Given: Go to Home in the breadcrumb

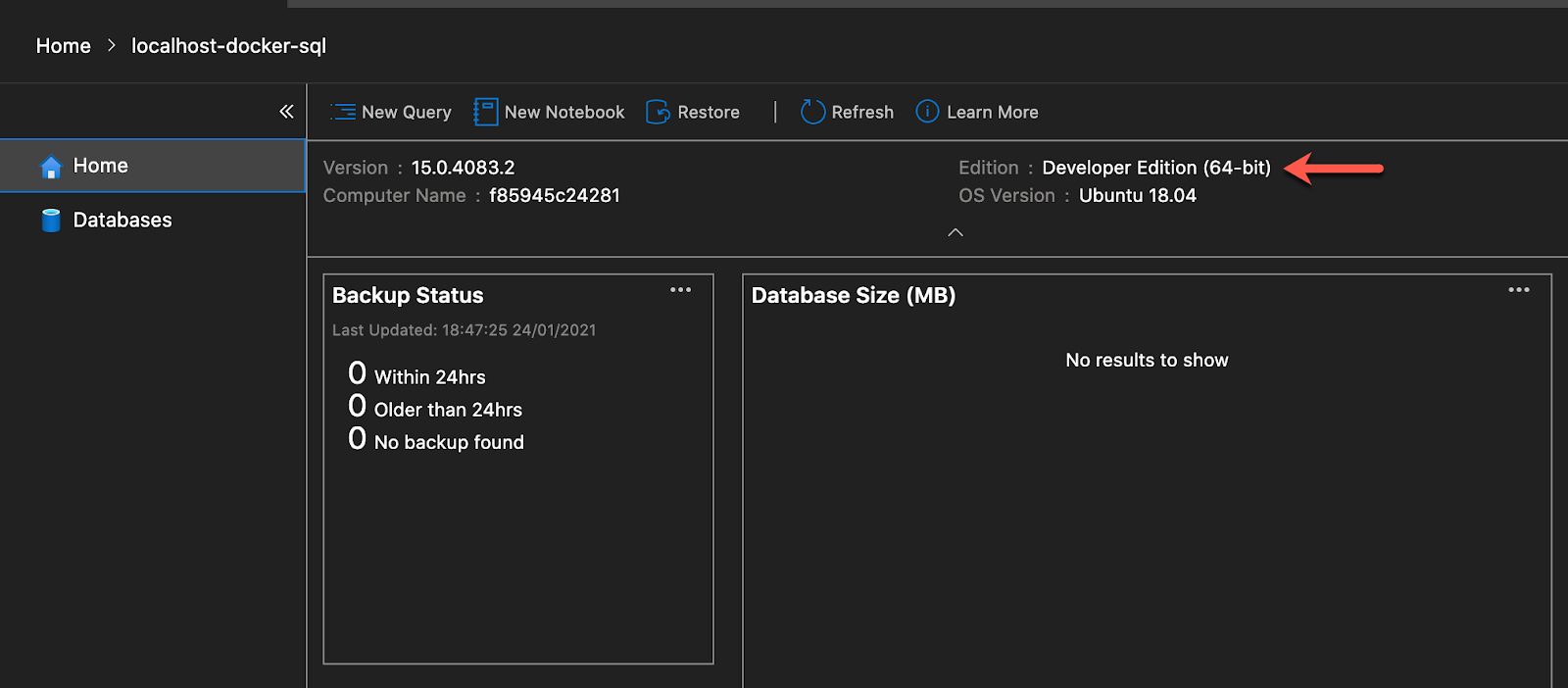Looking at the screenshot, I should coord(64,46).
